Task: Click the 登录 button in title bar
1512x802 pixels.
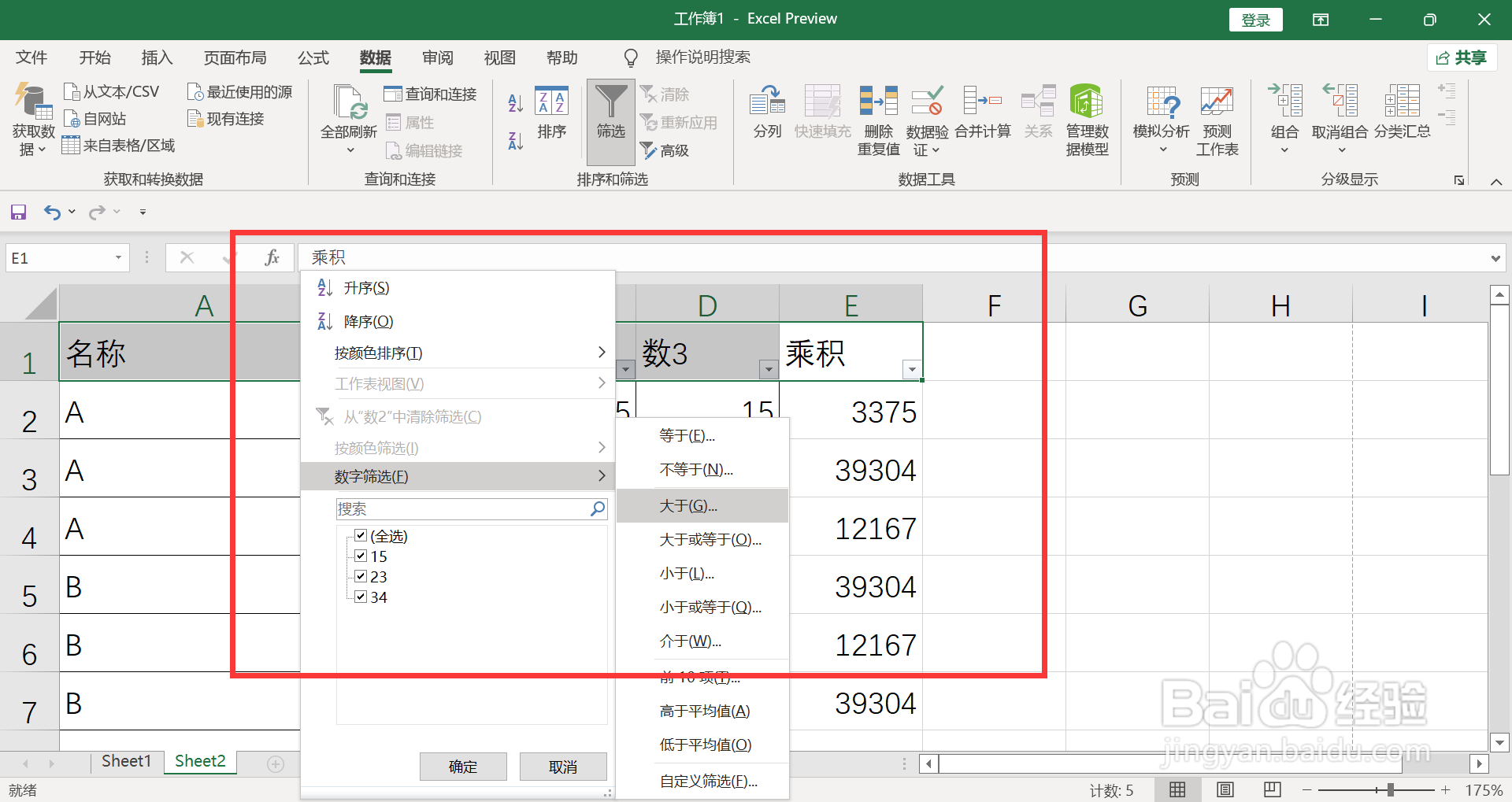Action: [x=1255, y=19]
